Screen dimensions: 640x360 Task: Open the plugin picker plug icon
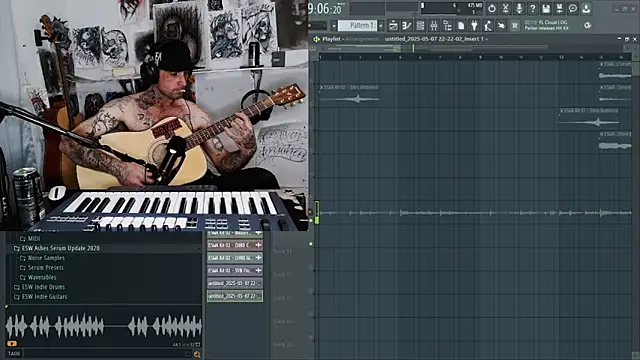click(474, 26)
